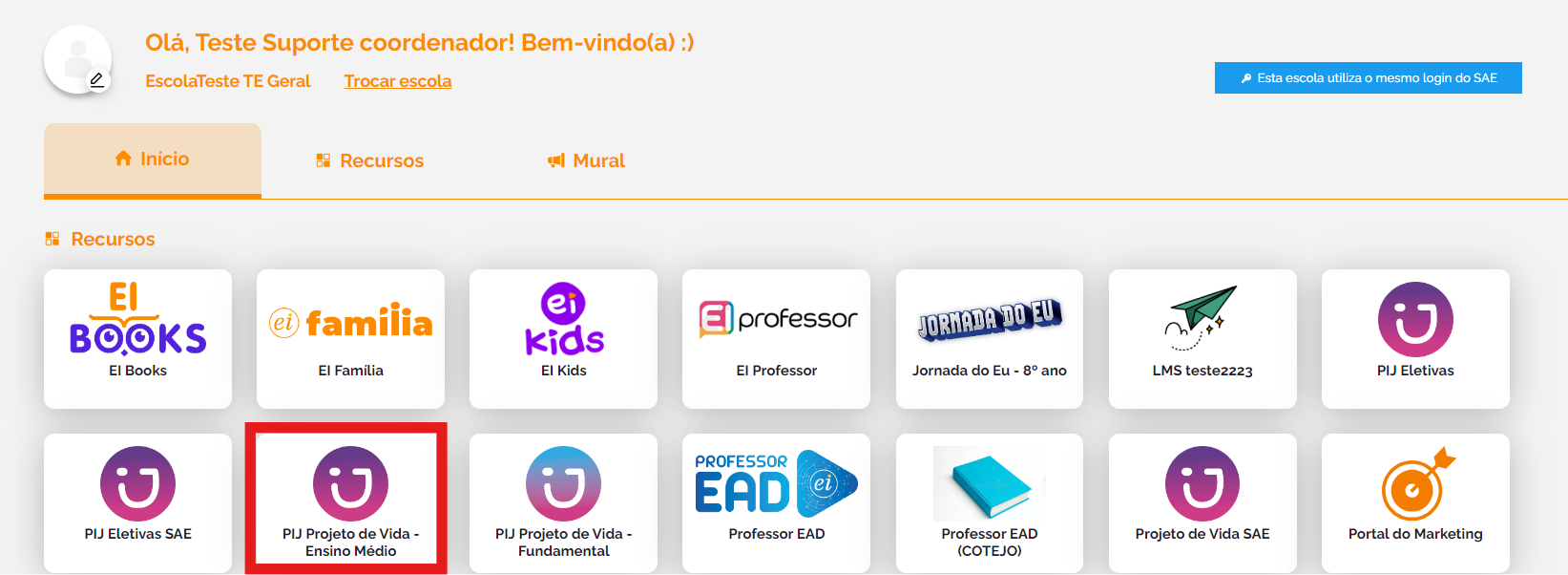
Task: Open the PIJ Eletivas resource
Action: [x=1415, y=339]
